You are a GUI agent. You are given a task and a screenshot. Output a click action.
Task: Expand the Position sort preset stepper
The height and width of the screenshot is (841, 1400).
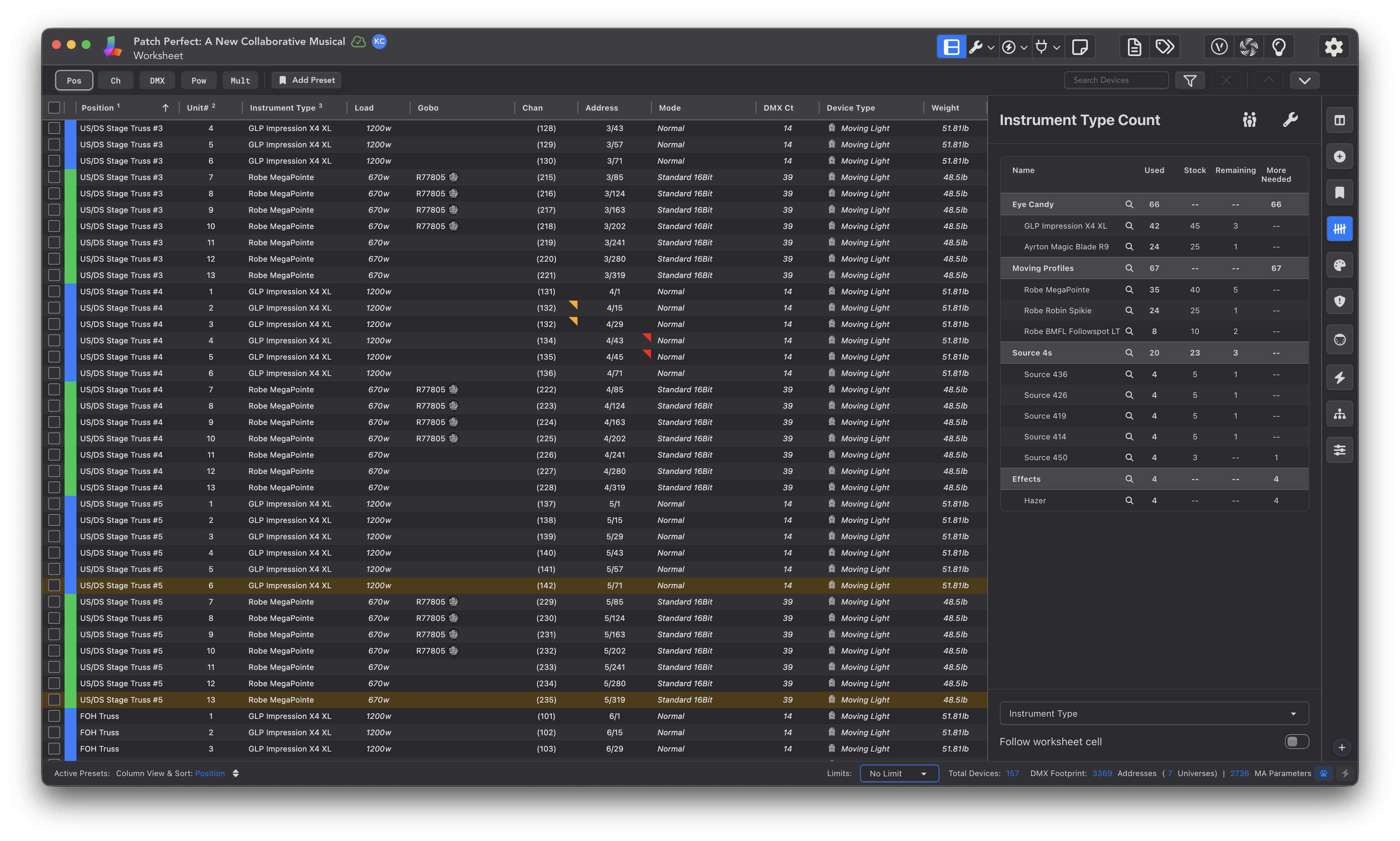pos(236,773)
